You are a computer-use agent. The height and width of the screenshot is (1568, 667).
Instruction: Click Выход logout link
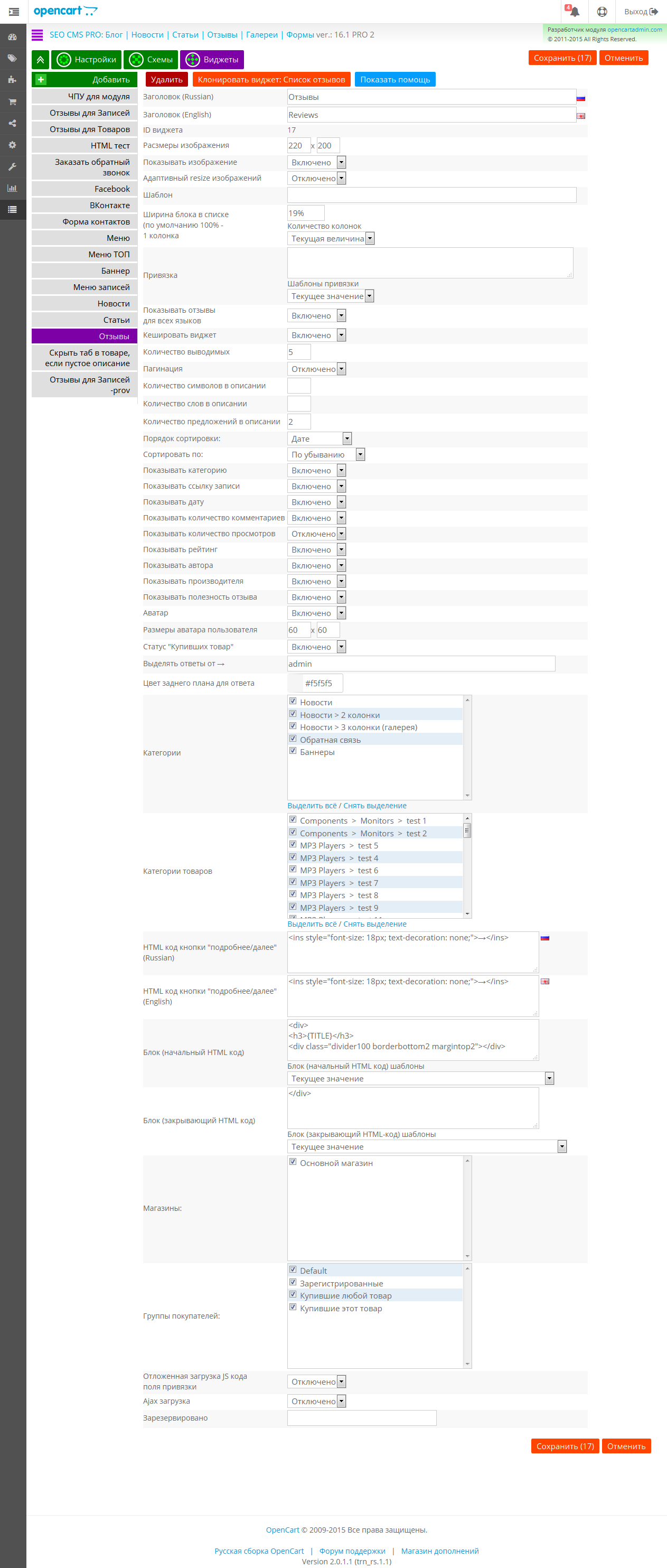pyautogui.click(x=641, y=12)
